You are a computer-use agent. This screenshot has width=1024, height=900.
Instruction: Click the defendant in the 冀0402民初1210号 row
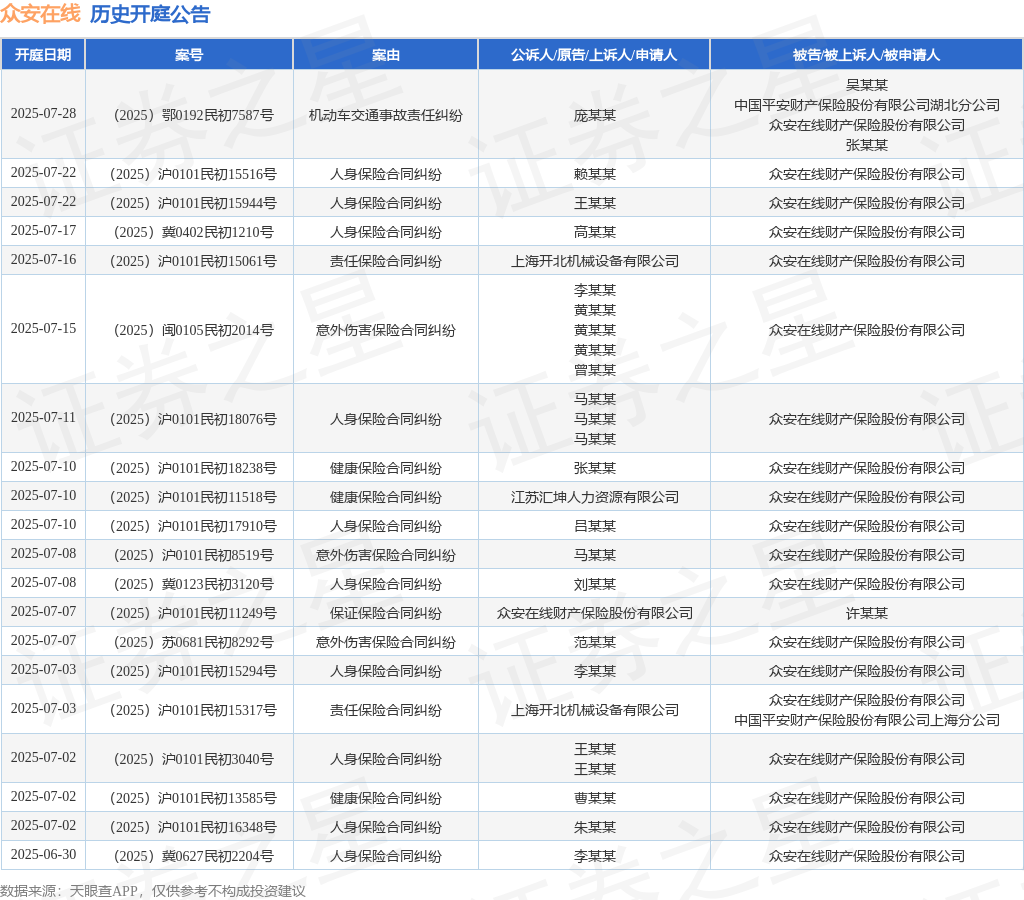(867, 233)
